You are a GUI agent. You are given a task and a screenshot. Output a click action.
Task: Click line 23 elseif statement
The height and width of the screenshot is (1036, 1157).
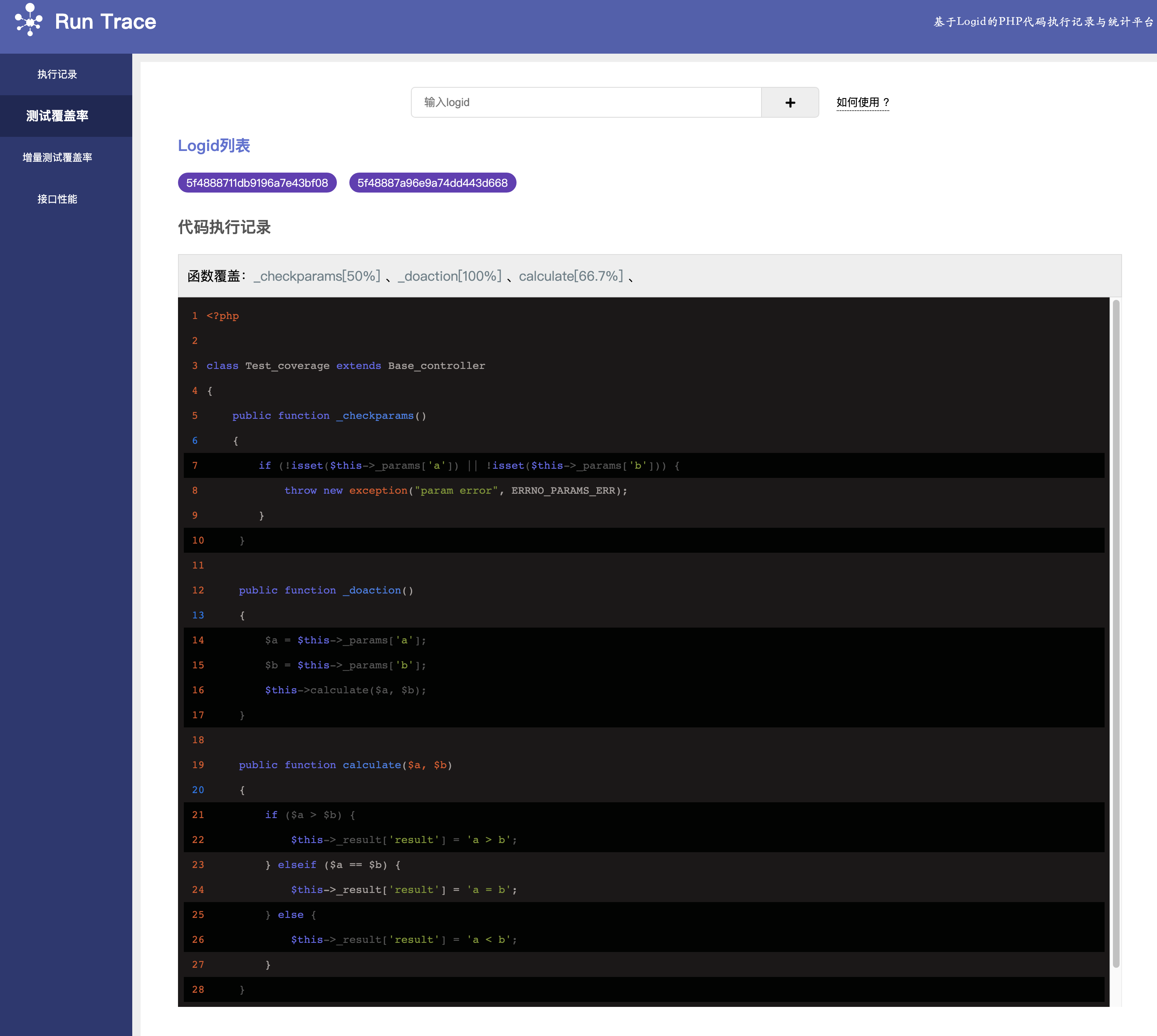[x=333, y=865]
